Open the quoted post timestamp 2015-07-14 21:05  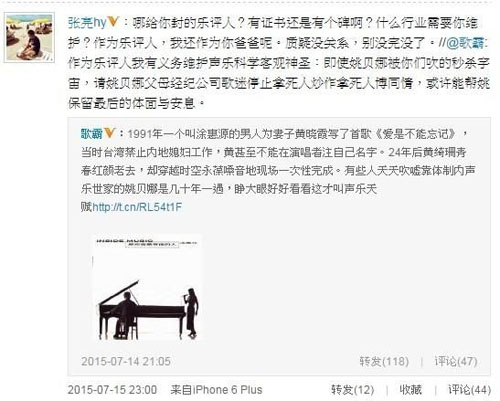(126, 361)
